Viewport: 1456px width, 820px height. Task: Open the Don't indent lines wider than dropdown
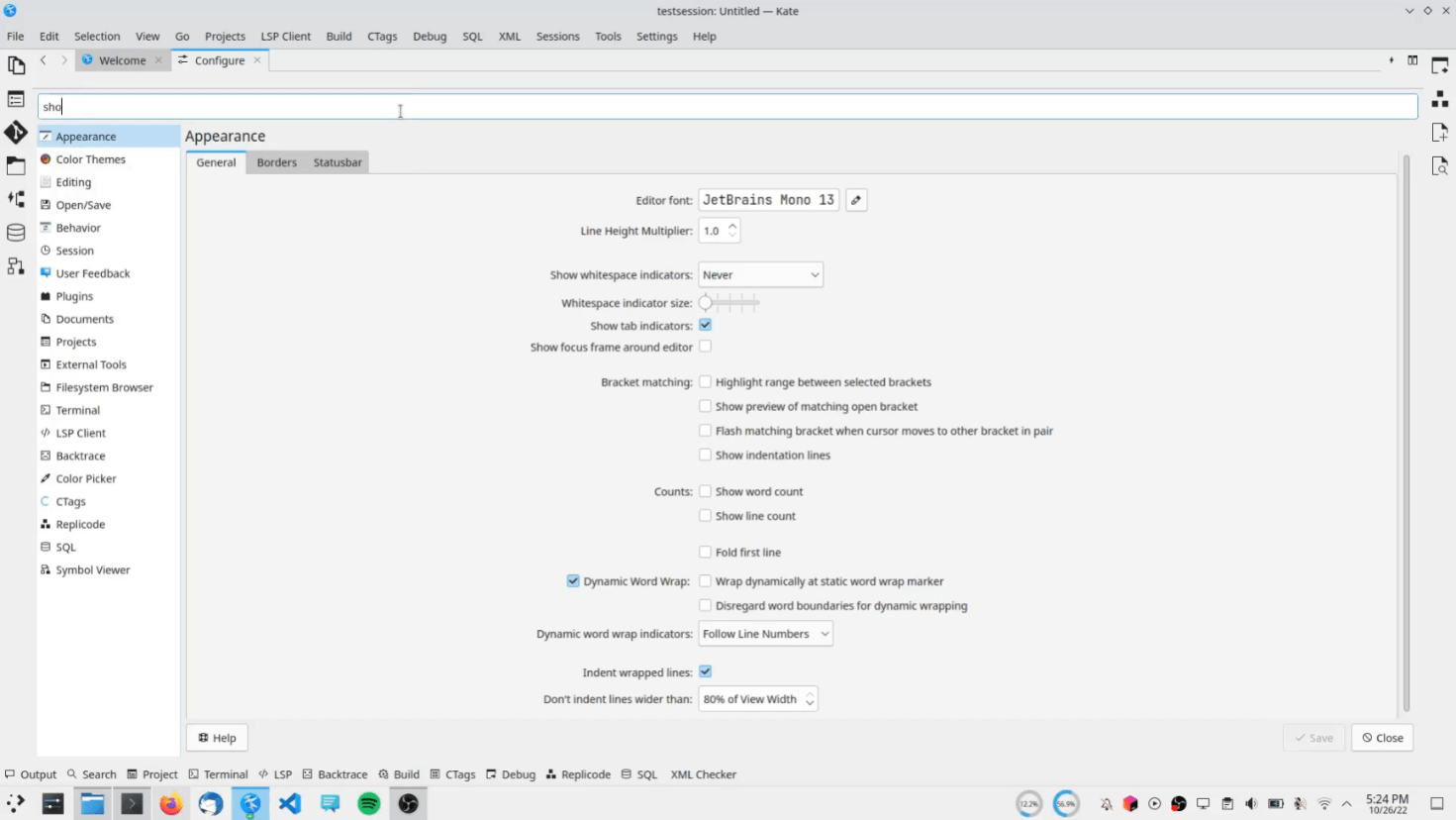point(757,698)
